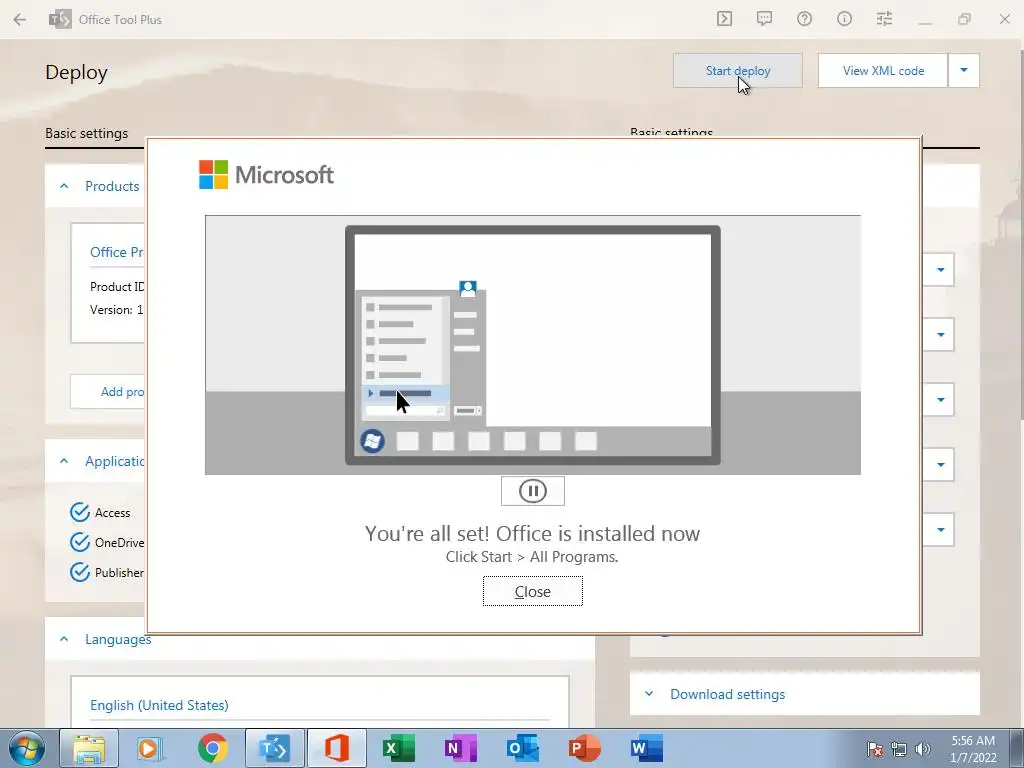This screenshot has width=1024, height=768.
Task: Open first dropdown in right settings panel
Action: point(940,270)
